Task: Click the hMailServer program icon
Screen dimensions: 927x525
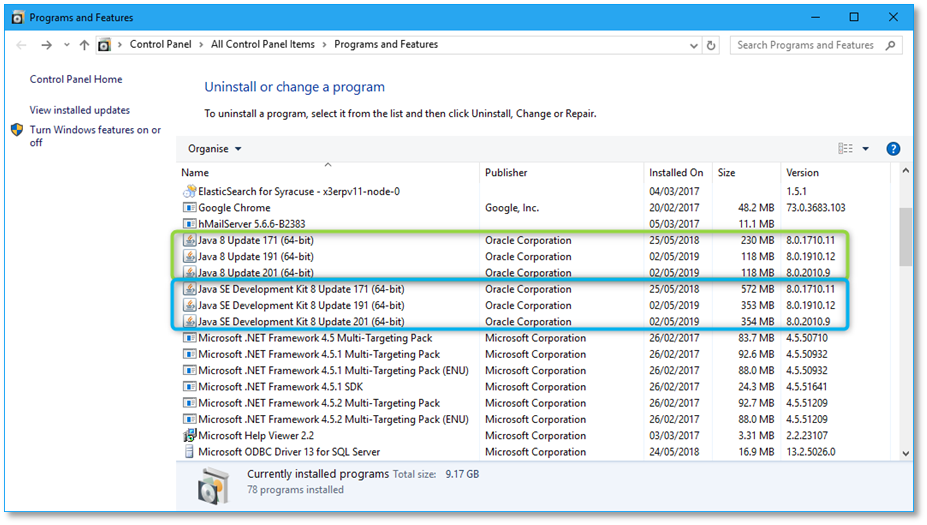Action: click(x=189, y=224)
